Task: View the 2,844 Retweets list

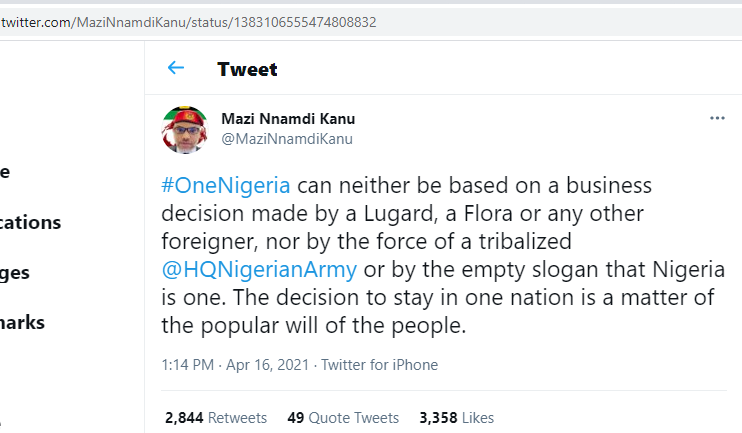Action: click(x=216, y=418)
